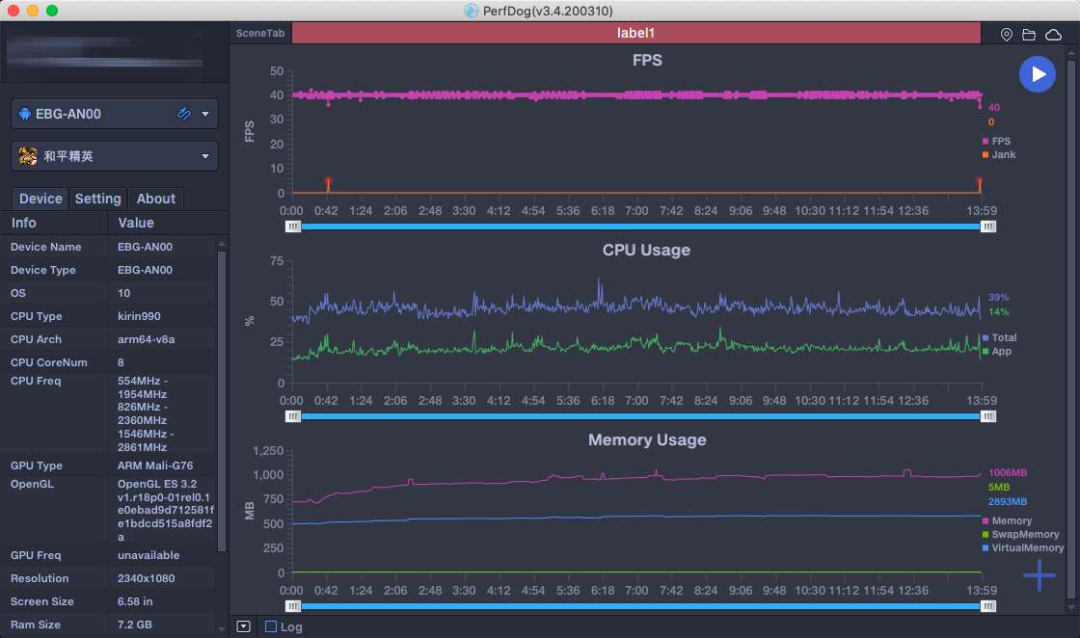
Task: Click the Device Type row label
Action: 43,270
